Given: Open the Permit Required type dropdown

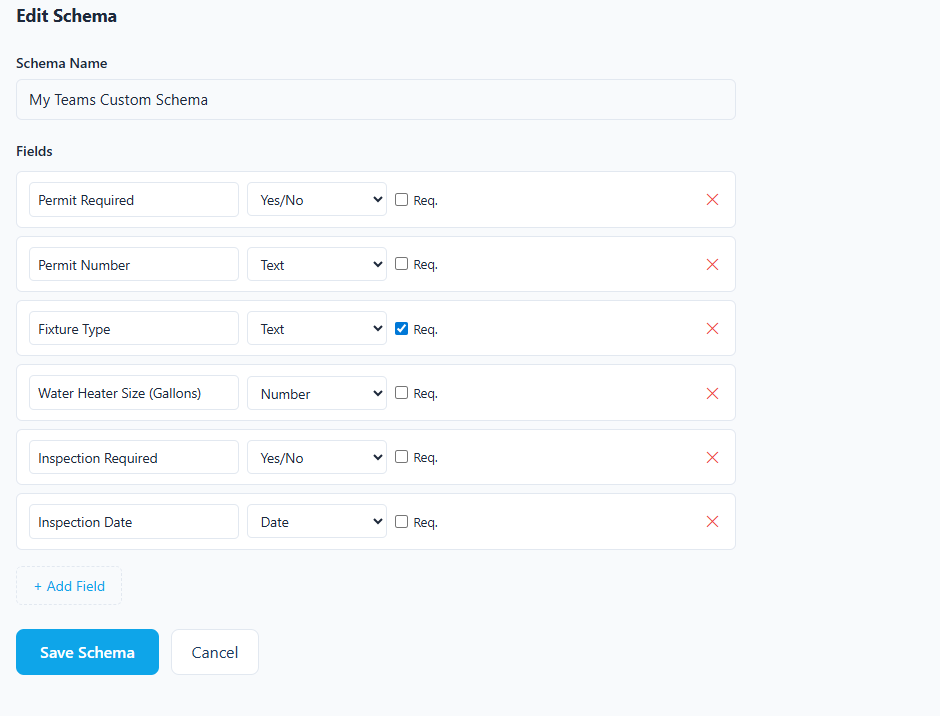Looking at the screenshot, I should coord(317,199).
